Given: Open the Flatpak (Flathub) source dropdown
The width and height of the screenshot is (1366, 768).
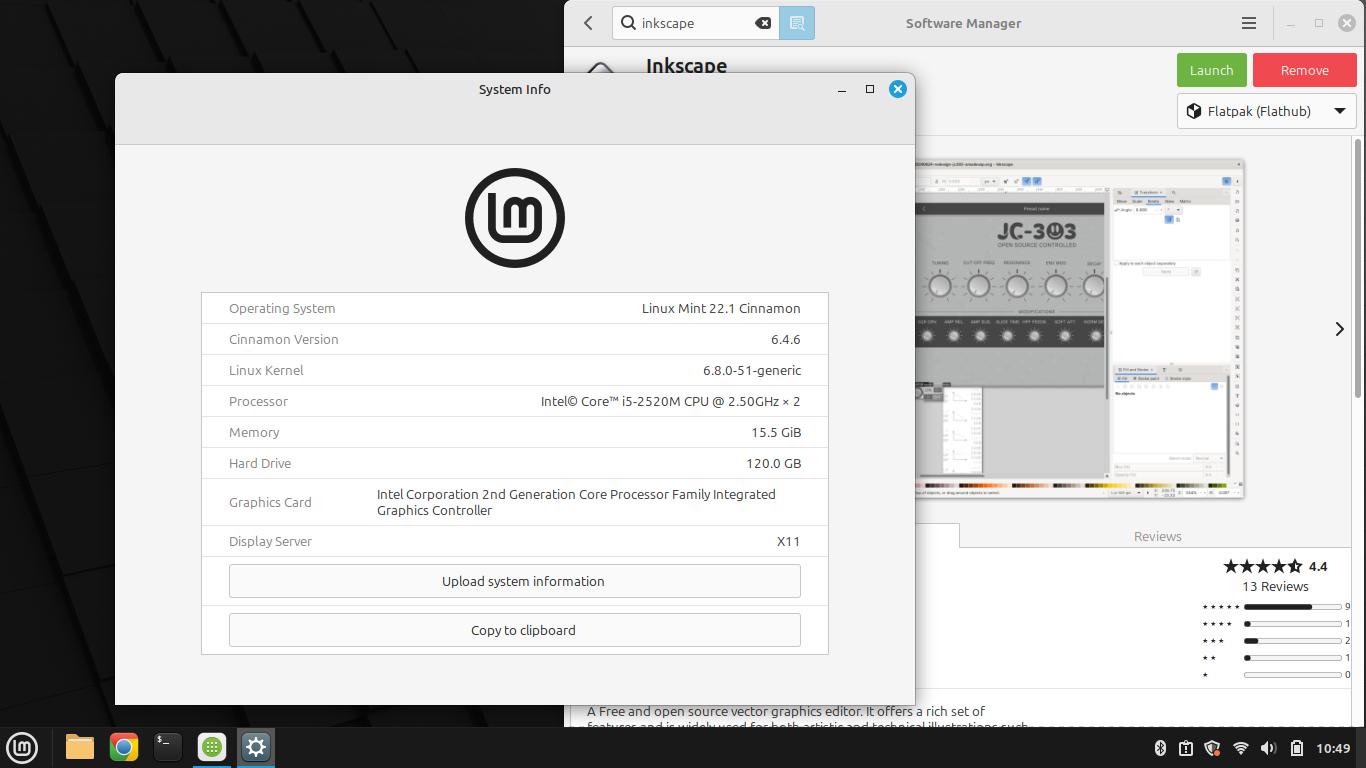Looking at the screenshot, I should (1266, 111).
